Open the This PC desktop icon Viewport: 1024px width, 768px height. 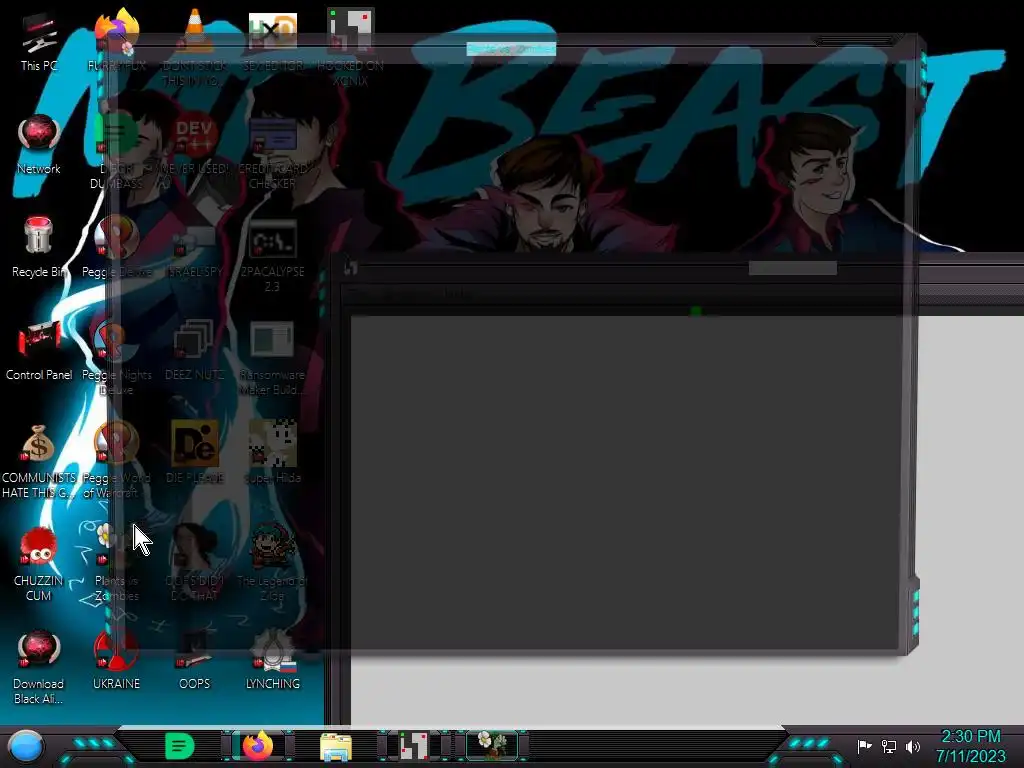coord(39,42)
